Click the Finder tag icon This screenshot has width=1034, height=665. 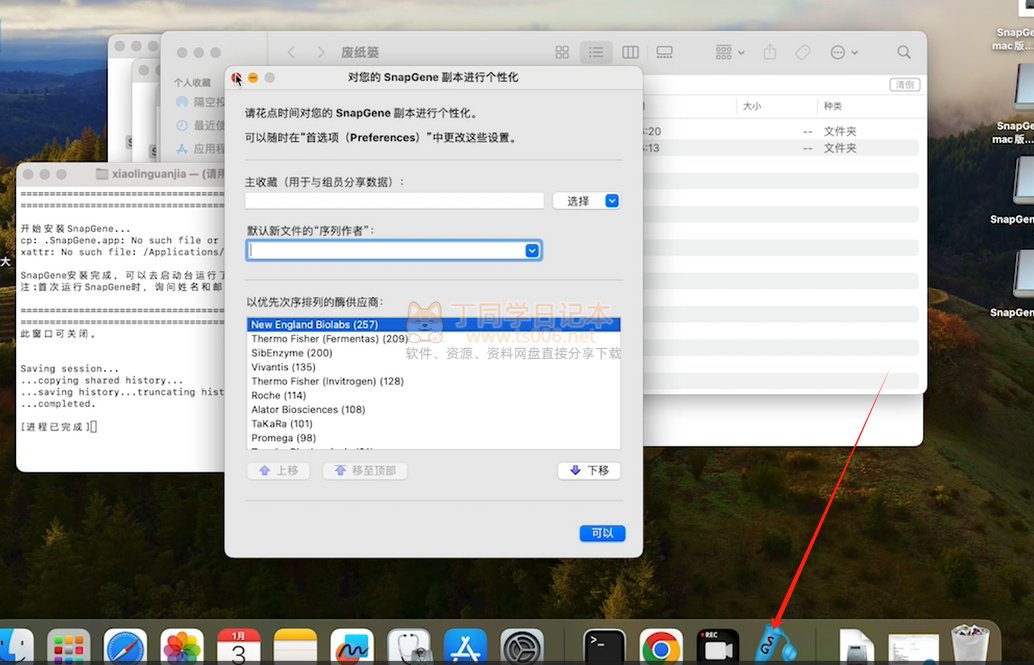[x=802, y=52]
